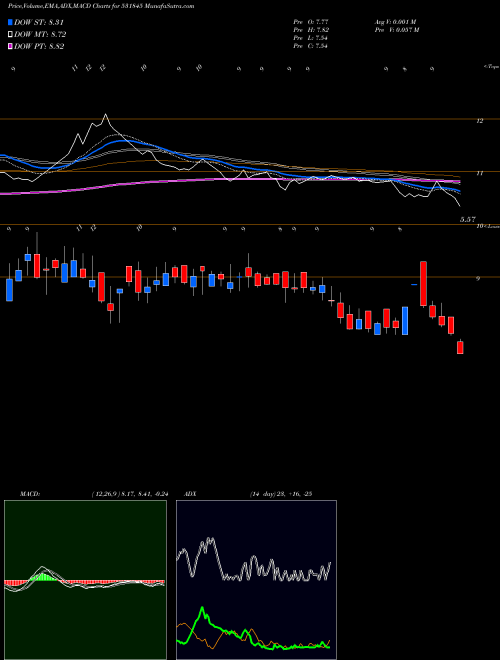500x660 pixels.
Task: Click the 5.57 value near the EMA end
Action: point(467,219)
